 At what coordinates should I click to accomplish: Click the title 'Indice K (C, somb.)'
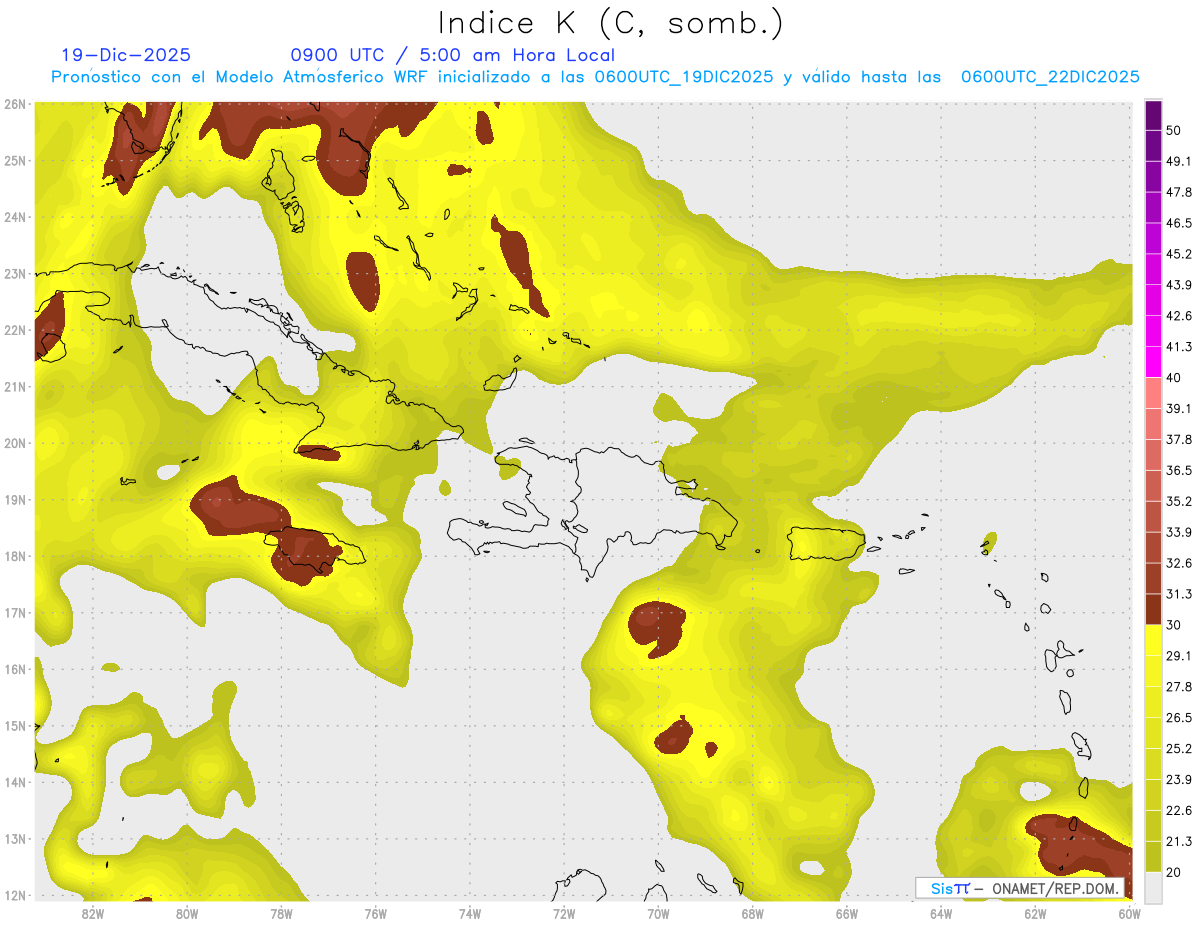[x=610, y=24]
